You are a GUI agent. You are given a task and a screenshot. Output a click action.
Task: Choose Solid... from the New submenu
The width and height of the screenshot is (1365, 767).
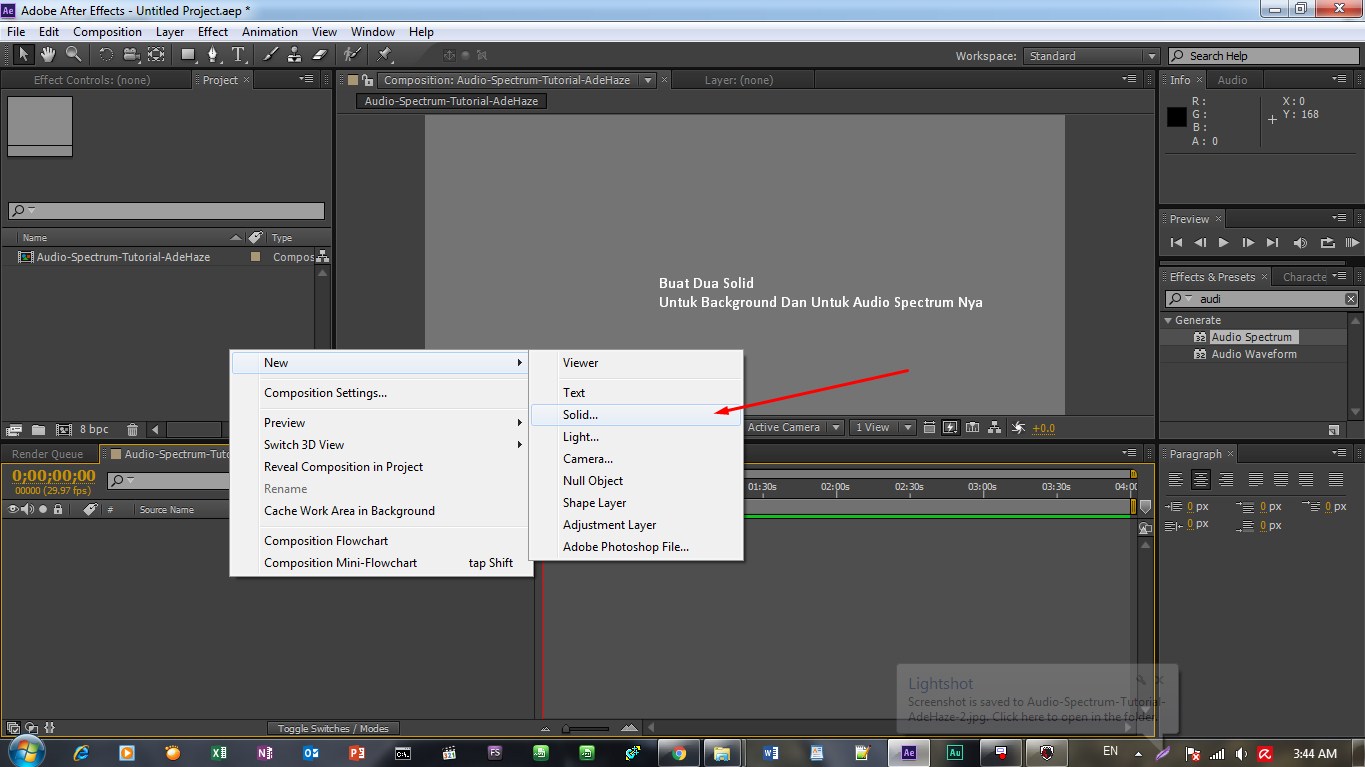(636, 415)
